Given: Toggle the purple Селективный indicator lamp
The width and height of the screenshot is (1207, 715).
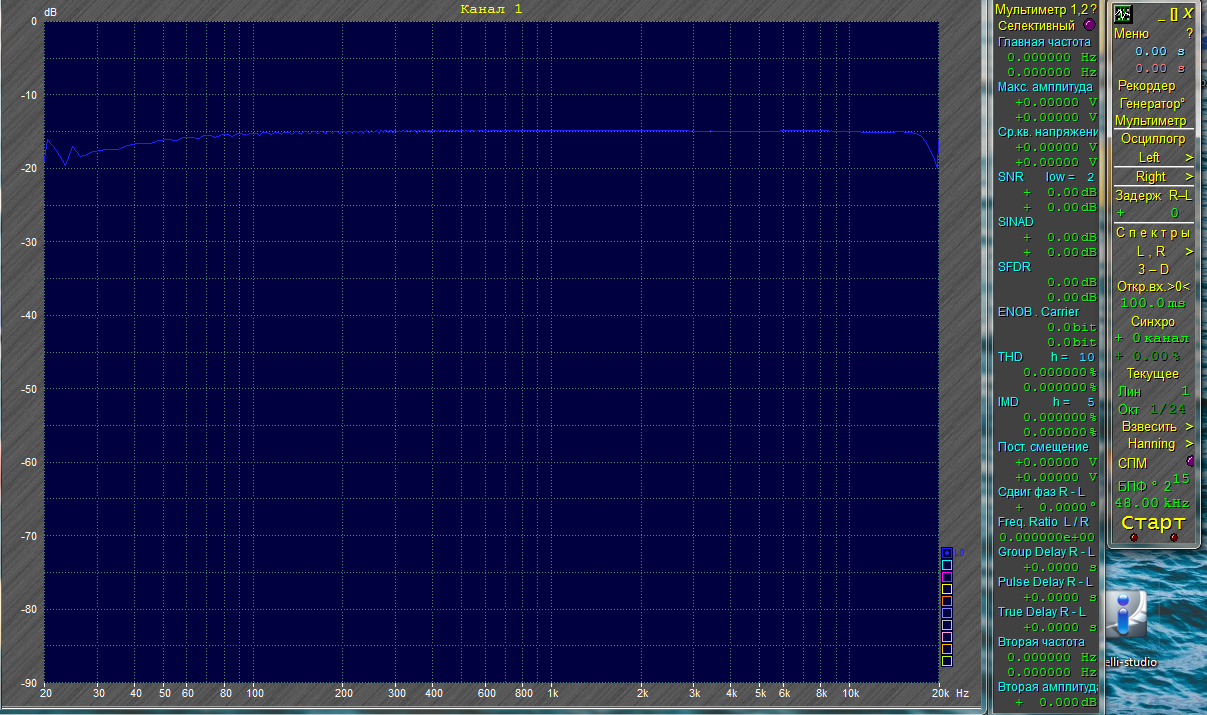Looking at the screenshot, I should pyautogui.click(x=1089, y=25).
